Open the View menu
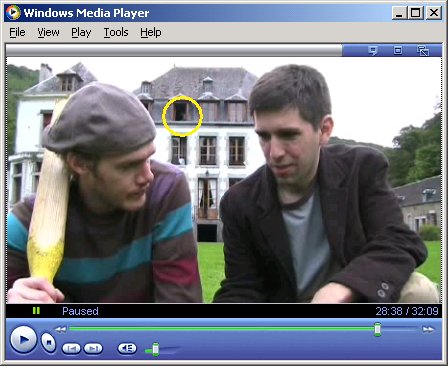Image resolution: width=448 pixels, height=366 pixels. coord(48,32)
